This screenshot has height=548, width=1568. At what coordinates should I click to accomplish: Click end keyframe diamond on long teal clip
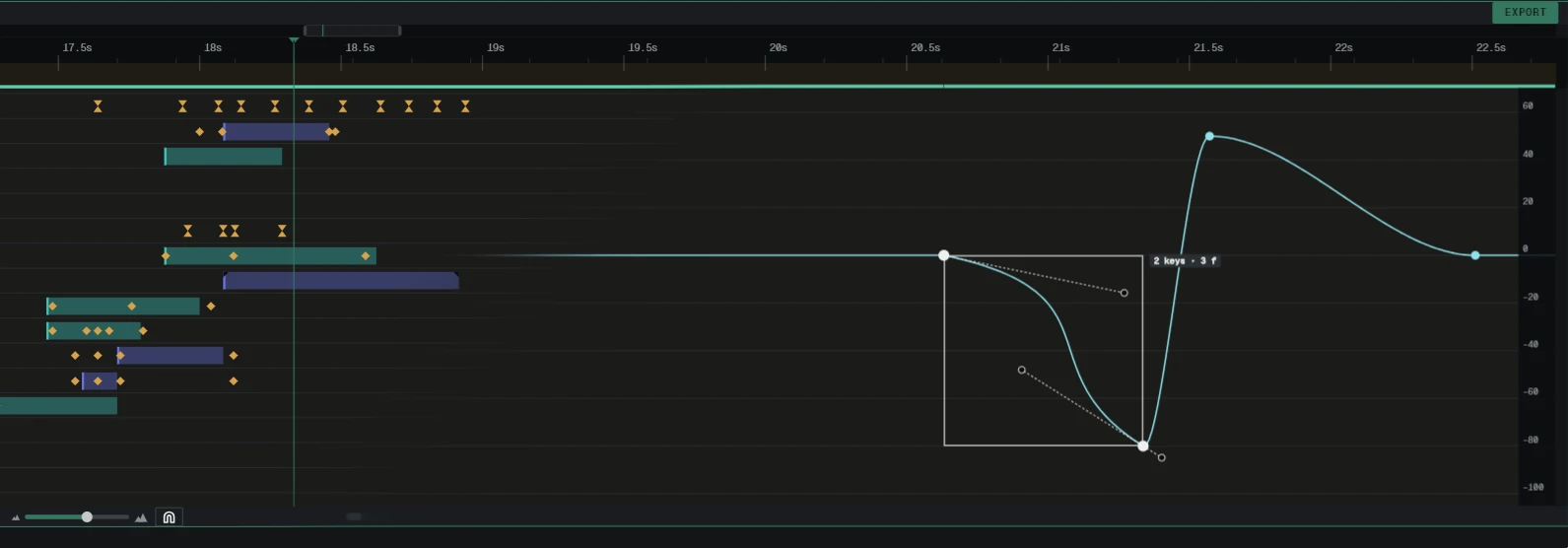tap(366, 256)
